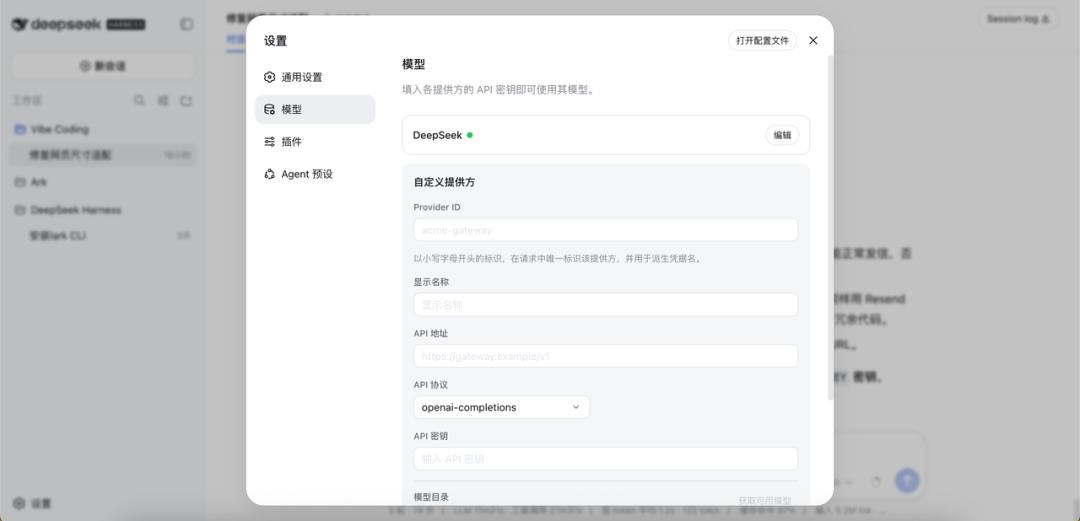Click the DeepSeek provider name text
1080x521 pixels.
(x=437, y=135)
